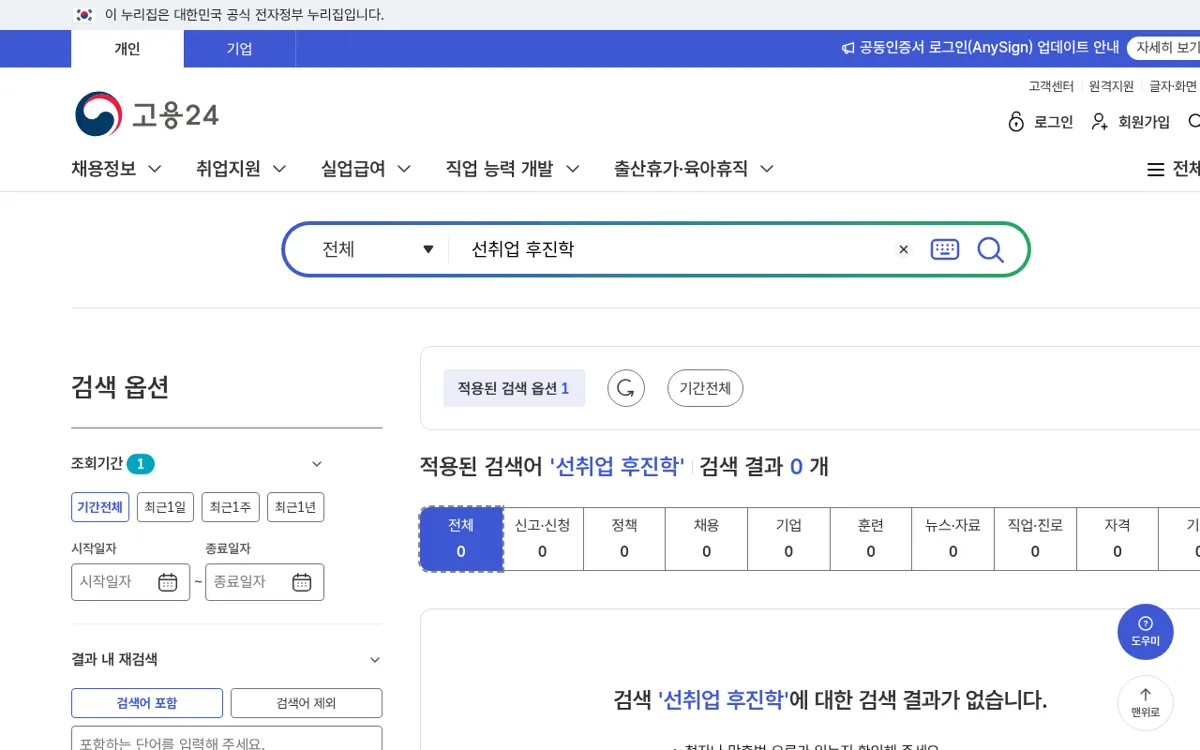Image resolution: width=1200 pixels, height=750 pixels.
Task: Click the Korean flag icon
Action: tap(85, 15)
